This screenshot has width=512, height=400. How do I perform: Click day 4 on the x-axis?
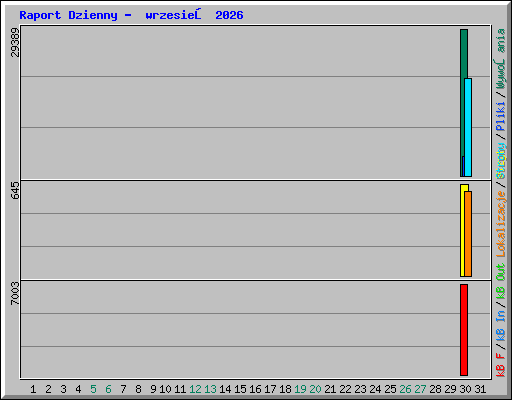(x=78, y=389)
